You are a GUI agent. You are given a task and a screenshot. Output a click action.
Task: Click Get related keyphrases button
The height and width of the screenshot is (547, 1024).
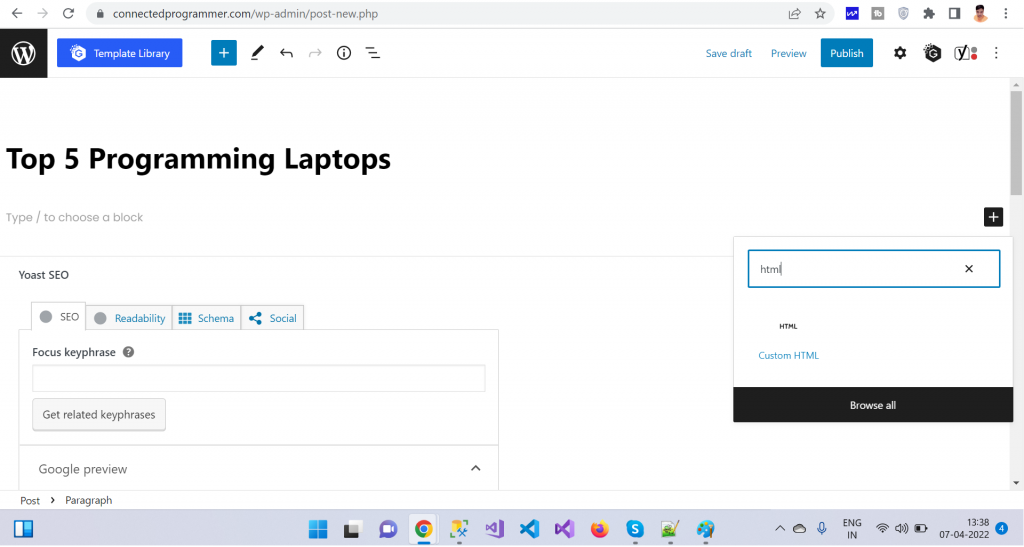coord(99,415)
